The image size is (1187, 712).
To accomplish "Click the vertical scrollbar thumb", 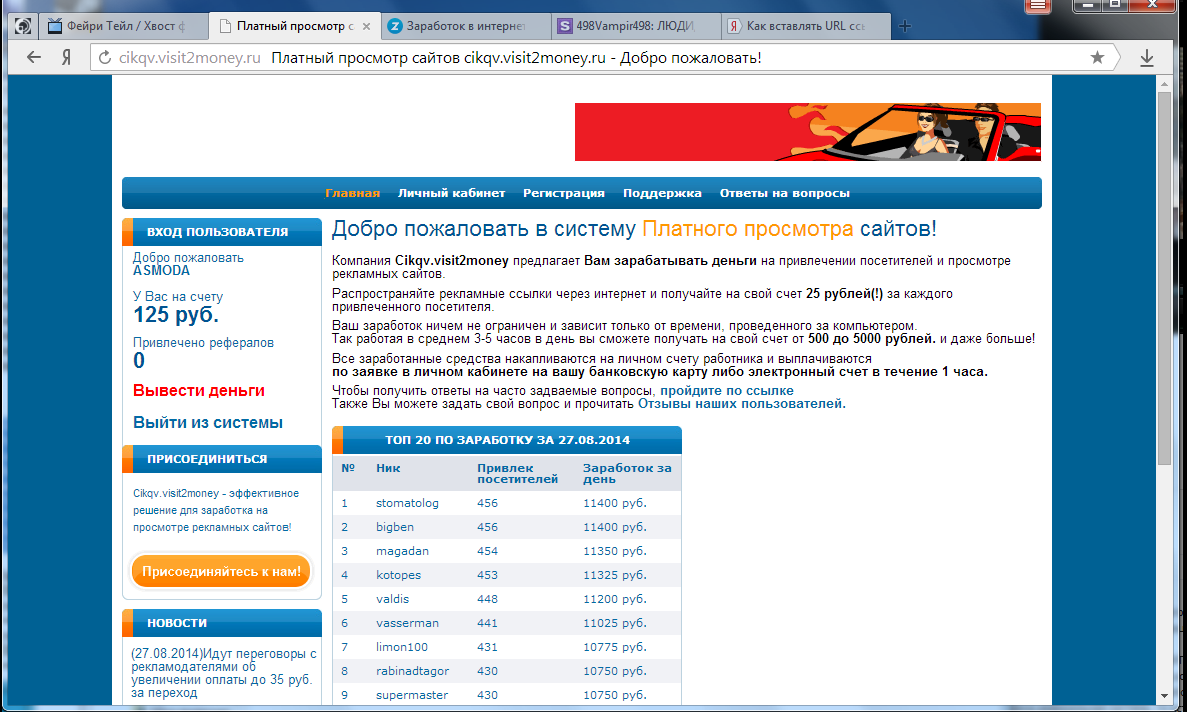I will pyautogui.click(x=1164, y=278).
